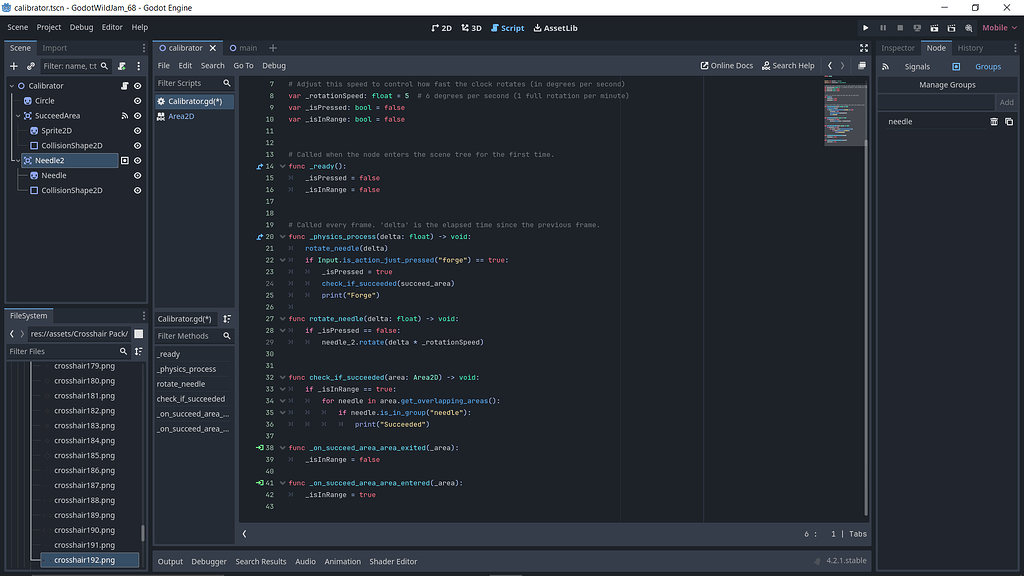This screenshot has width=1024, height=576.
Task: Open the Debug menu in the top bar
Action: point(81,28)
